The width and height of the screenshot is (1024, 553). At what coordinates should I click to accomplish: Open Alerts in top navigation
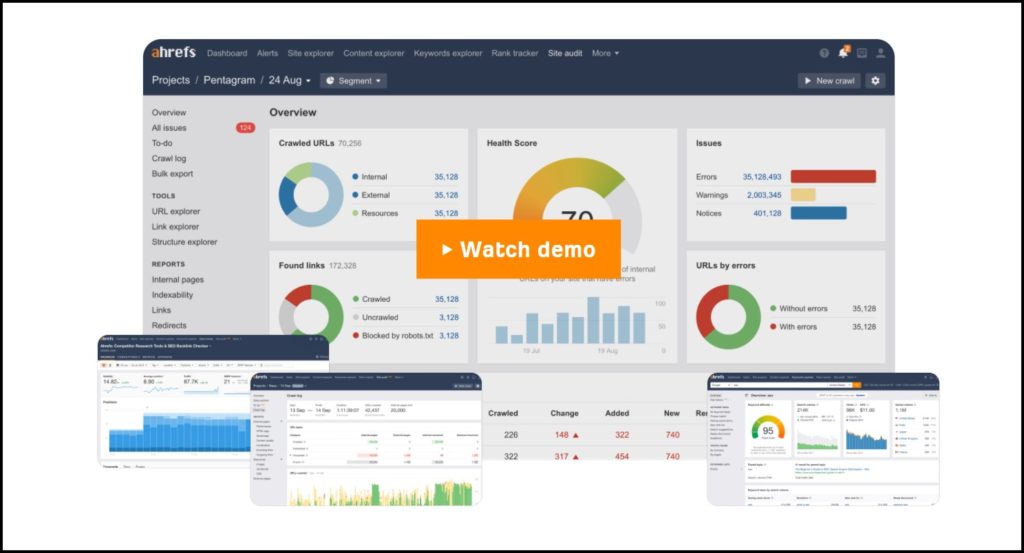click(267, 53)
